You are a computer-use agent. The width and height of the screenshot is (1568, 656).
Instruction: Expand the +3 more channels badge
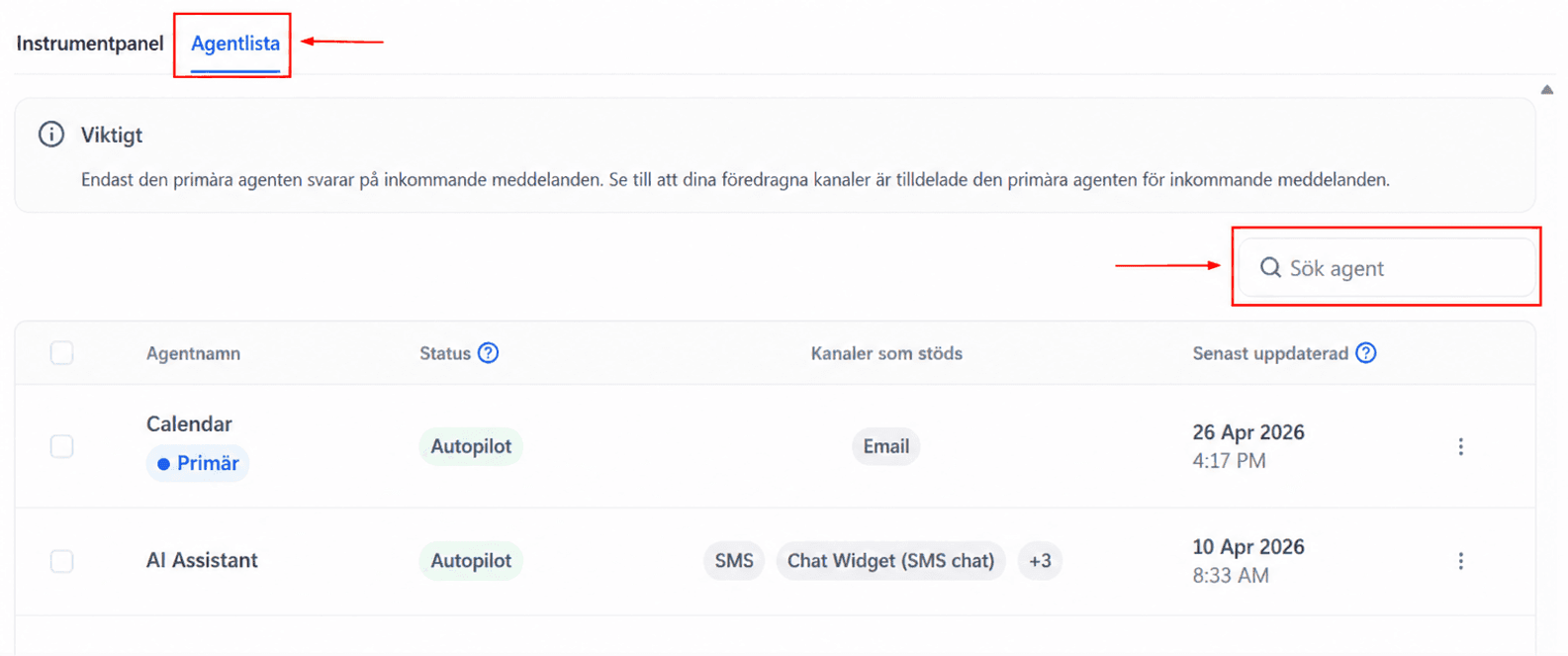tap(1040, 561)
